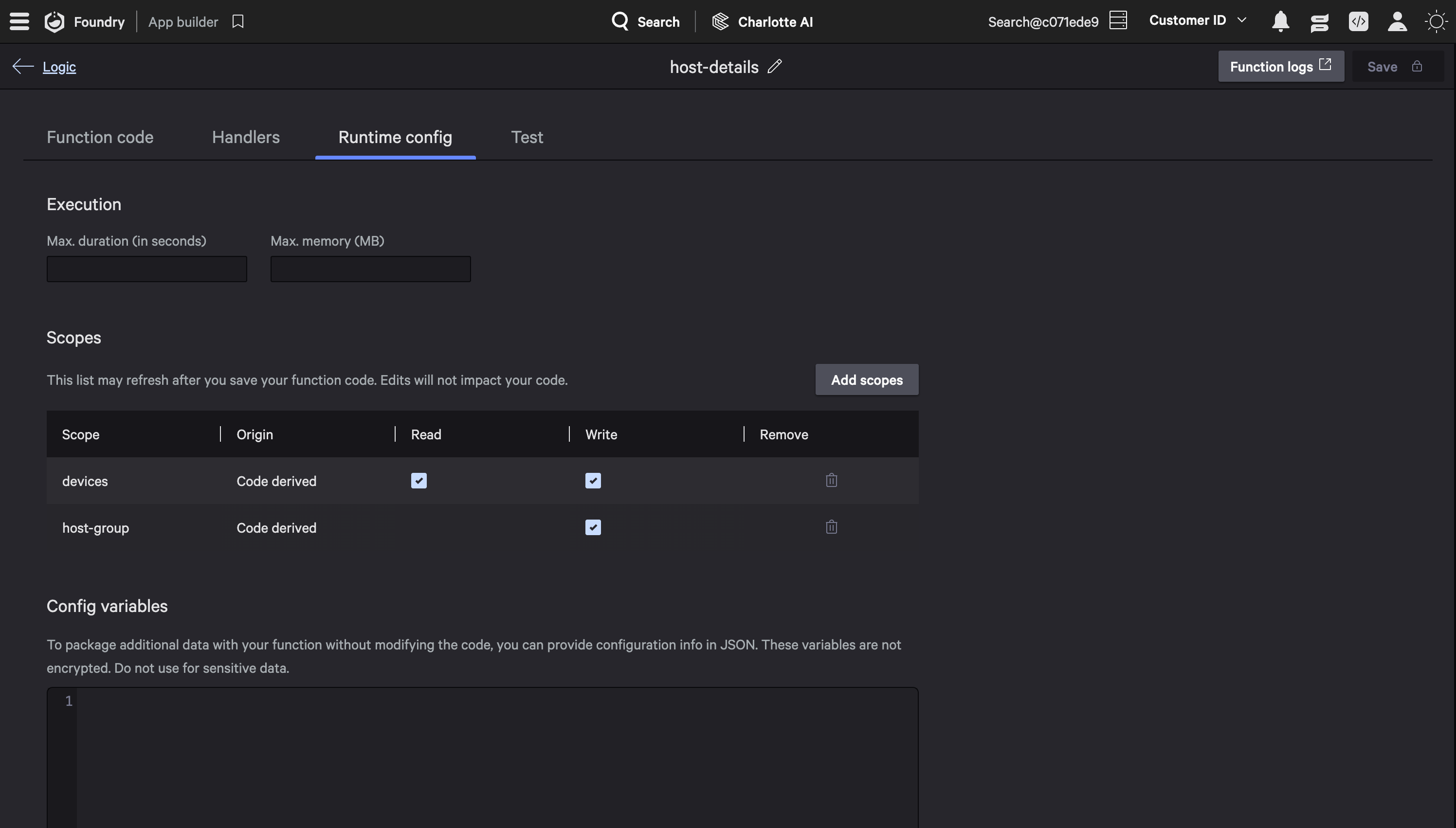Open the user profile icon

pos(1397,21)
